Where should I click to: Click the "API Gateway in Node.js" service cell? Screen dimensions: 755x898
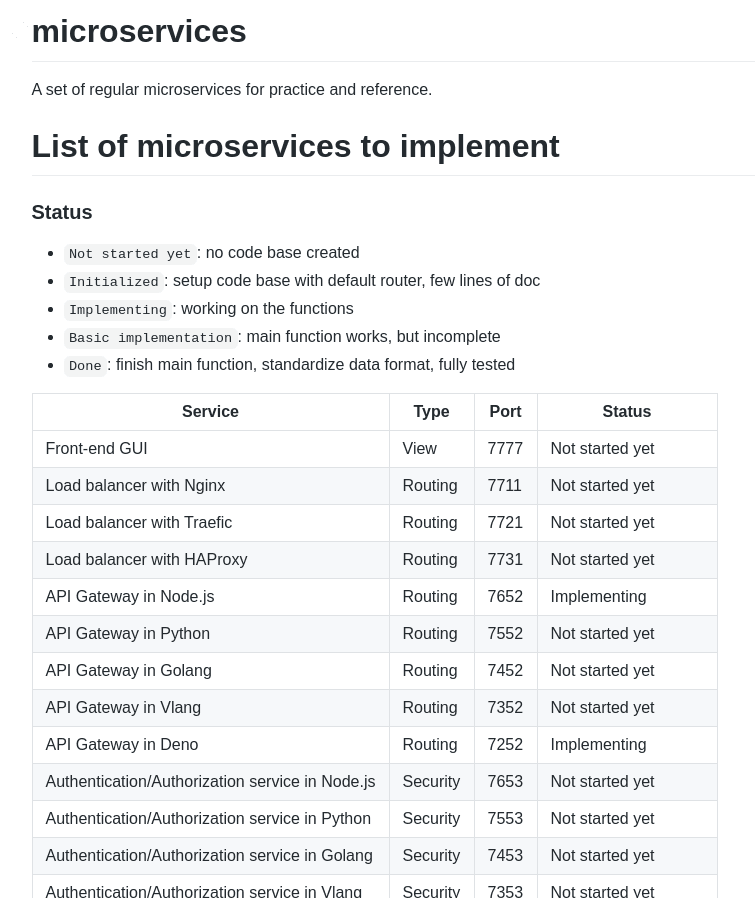click(130, 597)
